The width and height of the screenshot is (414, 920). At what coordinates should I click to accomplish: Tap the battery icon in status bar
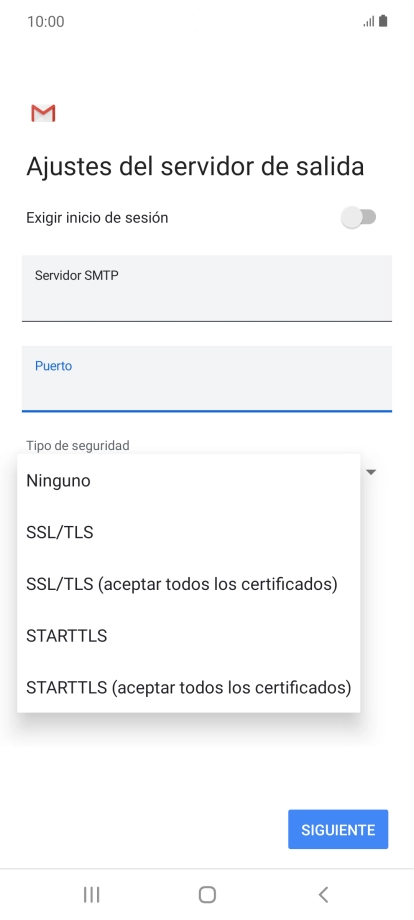pos(384,22)
